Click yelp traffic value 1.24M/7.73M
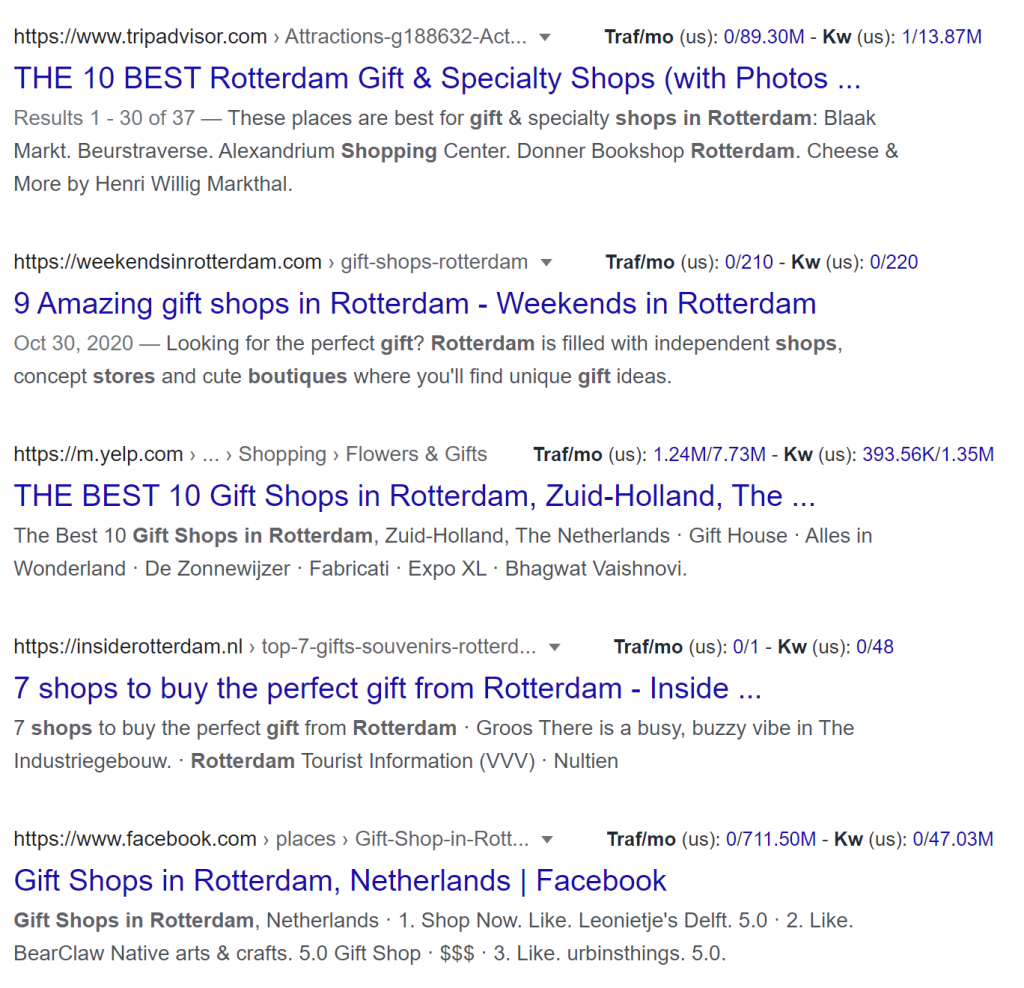The height and width of the screenshot is (988, 1024). [x=709, y=454]
